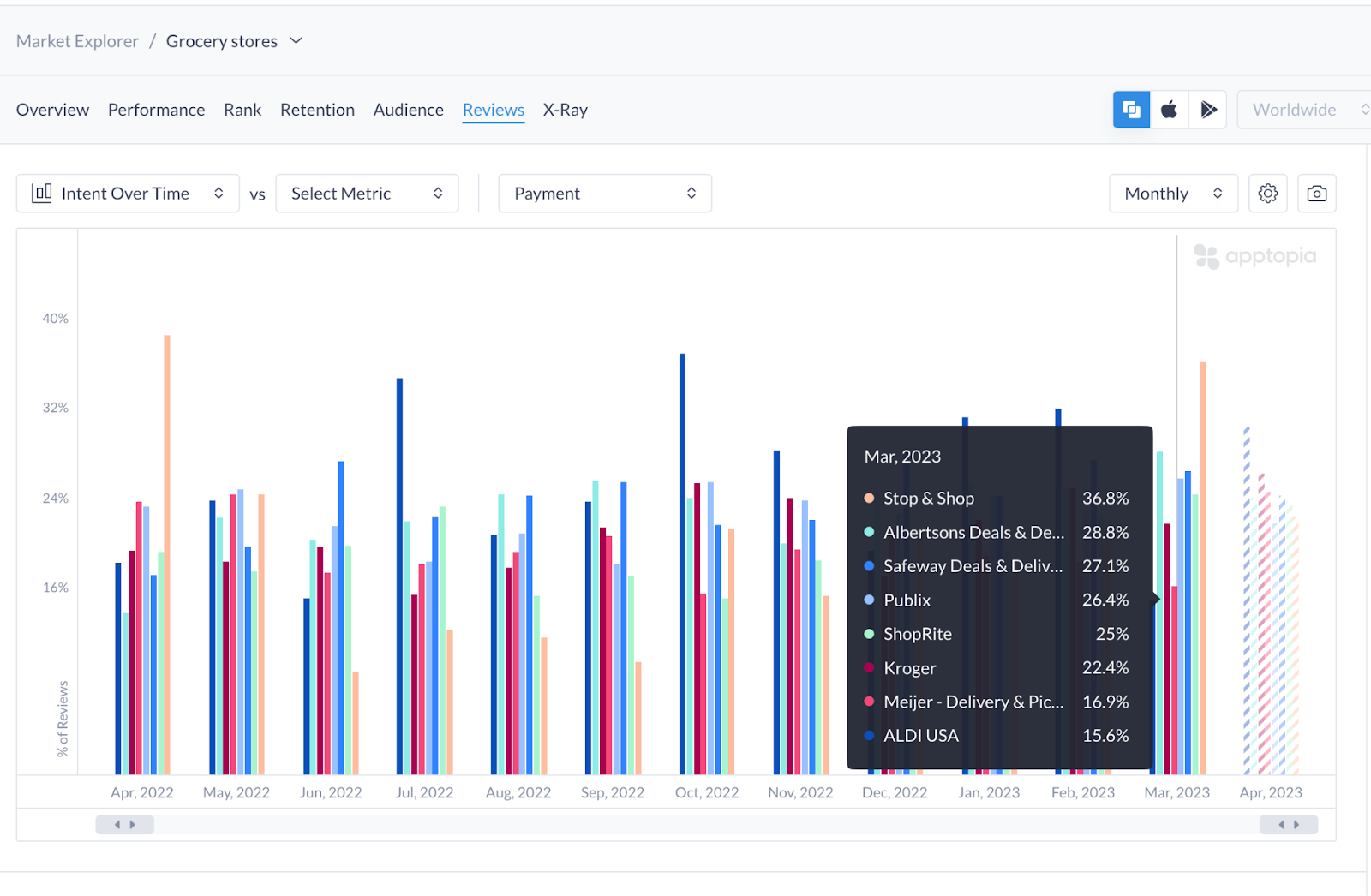Open the Retention tab

coord(317,110)
